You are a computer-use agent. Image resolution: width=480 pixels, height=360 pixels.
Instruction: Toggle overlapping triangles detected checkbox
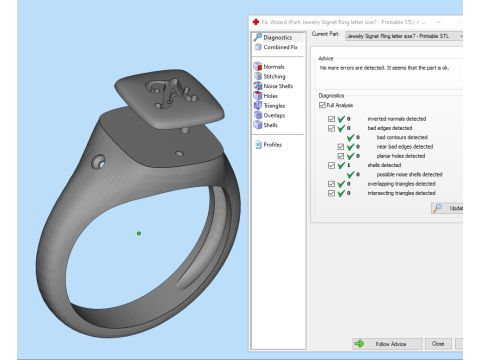(331, 184)
